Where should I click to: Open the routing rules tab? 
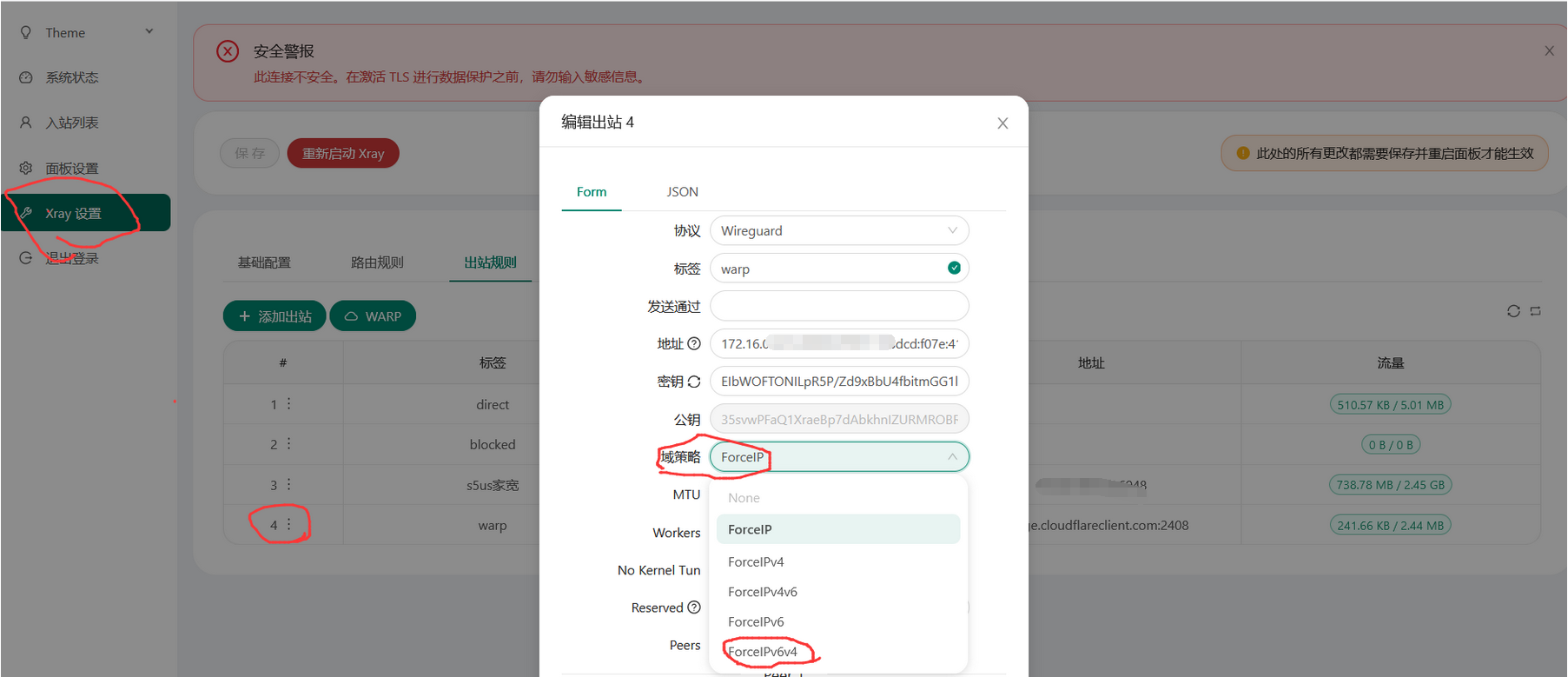(377, 262)
